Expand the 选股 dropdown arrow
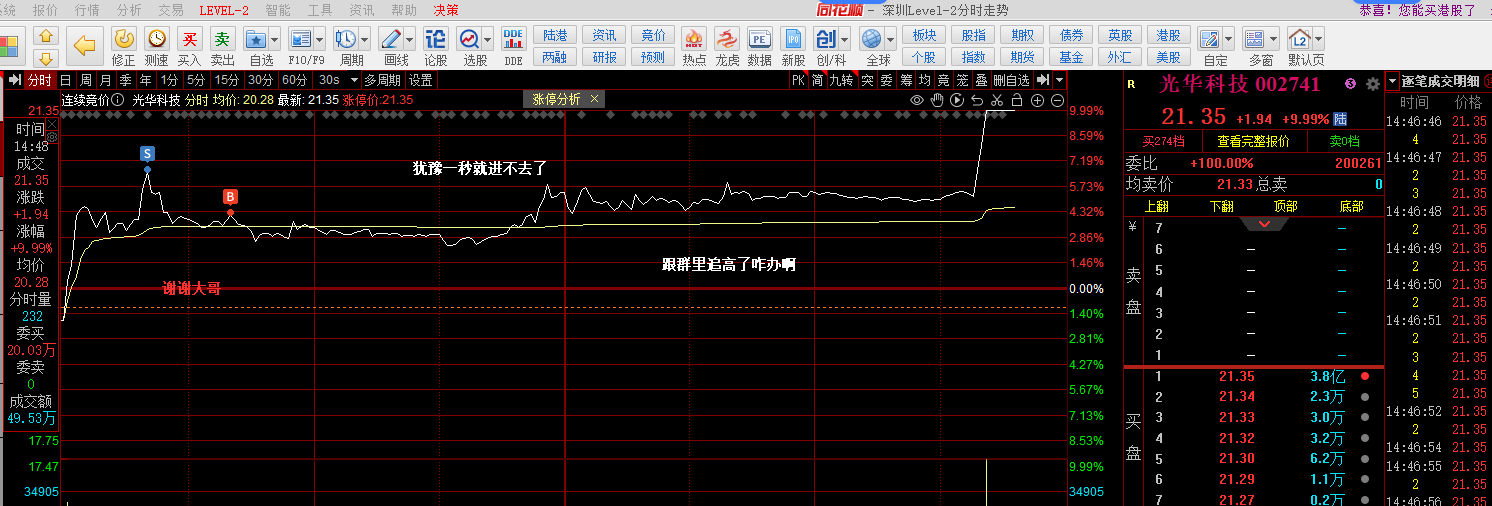The height and width of the screenshot is (506, 1492). [x=488, y=39]
